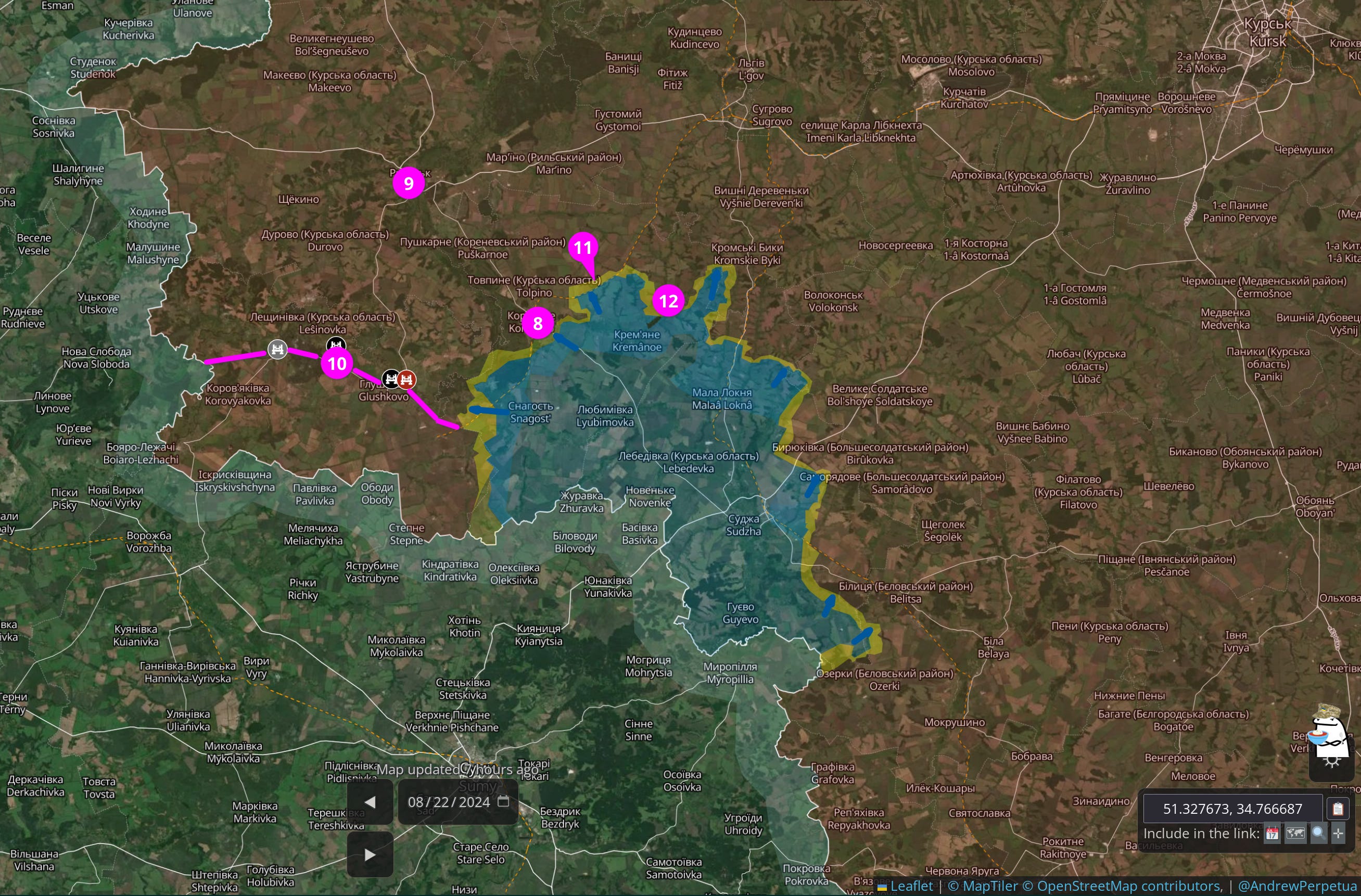Copy coordinates using the clipboard icon

pos(1338,809)
